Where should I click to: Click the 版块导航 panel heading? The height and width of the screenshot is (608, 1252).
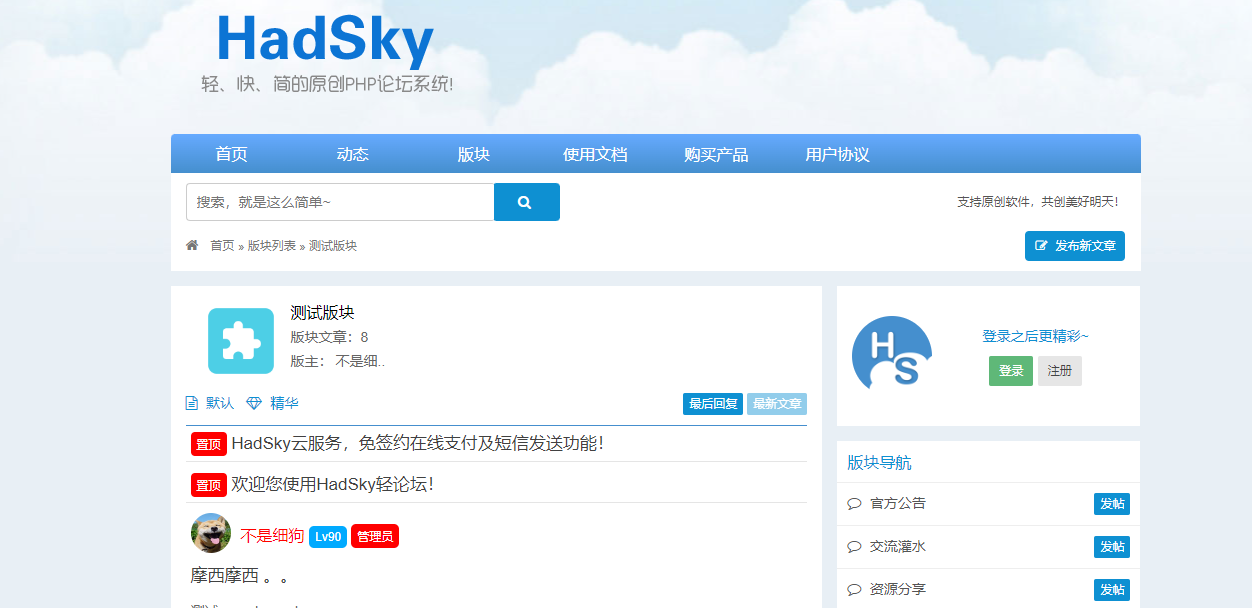[879, 462]
